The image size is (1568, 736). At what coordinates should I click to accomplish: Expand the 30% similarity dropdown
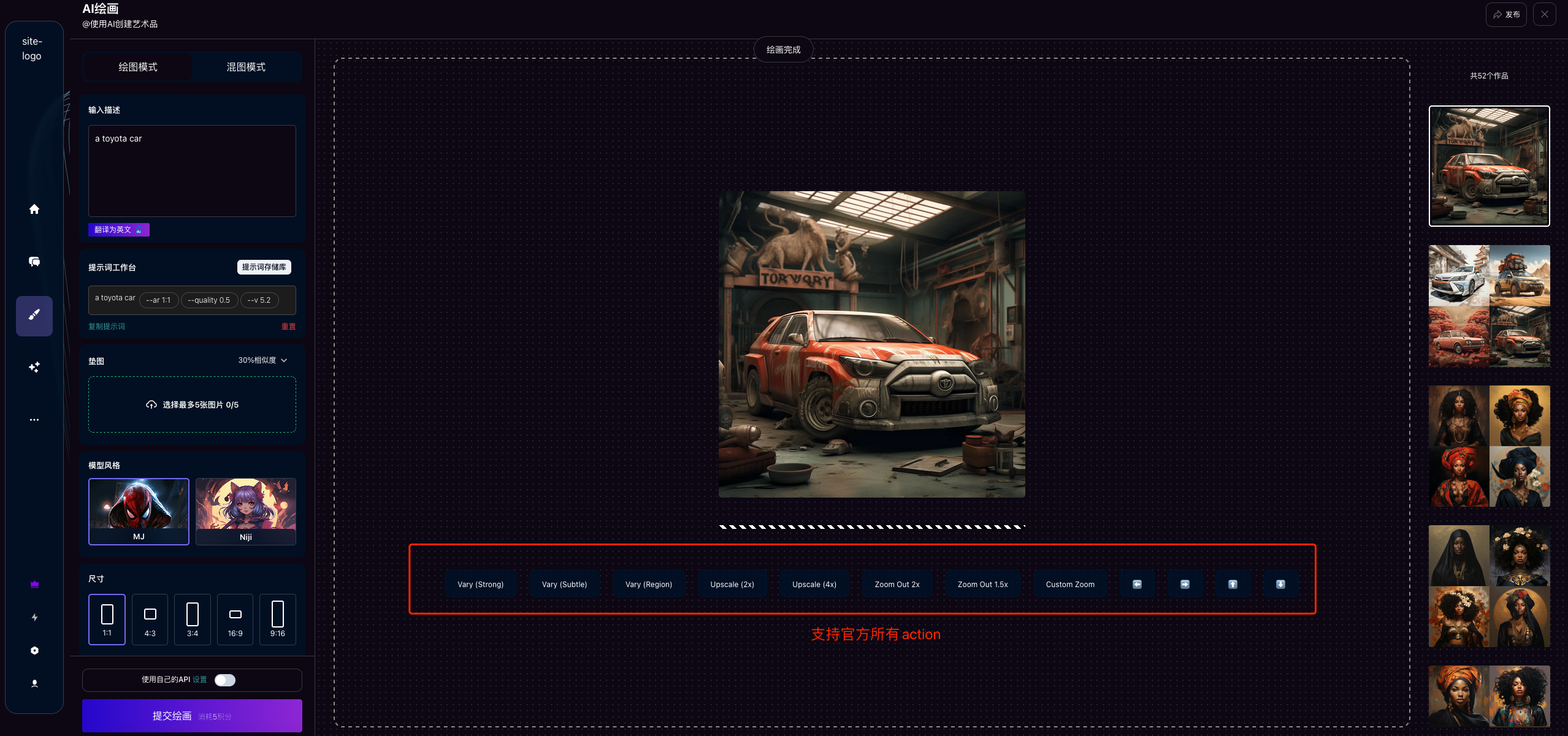(x=262, y=360)
